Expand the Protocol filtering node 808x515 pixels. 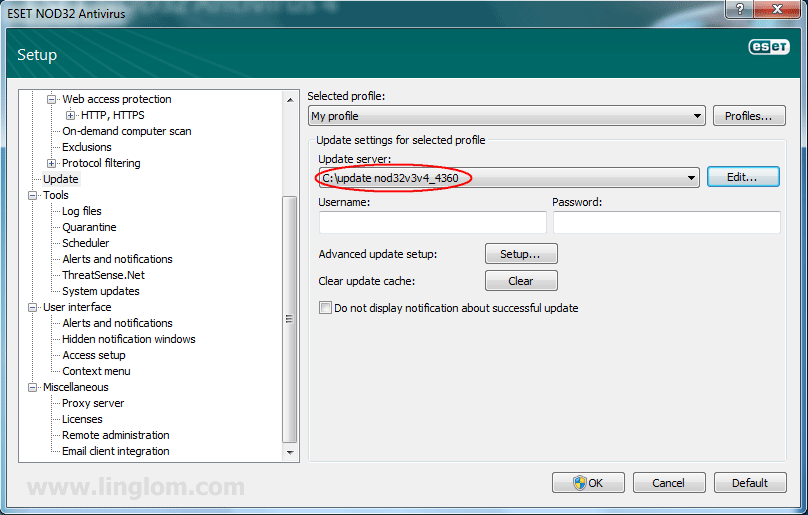point(51,163)
